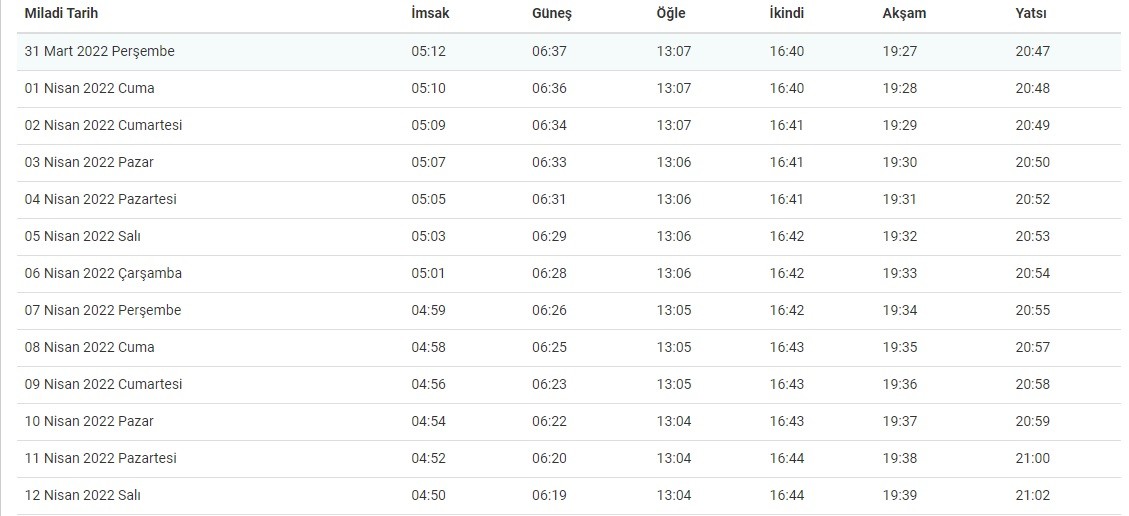Click the Akşam column header
This screenshot has width=1129, height=516.
[x=902, y=14]
